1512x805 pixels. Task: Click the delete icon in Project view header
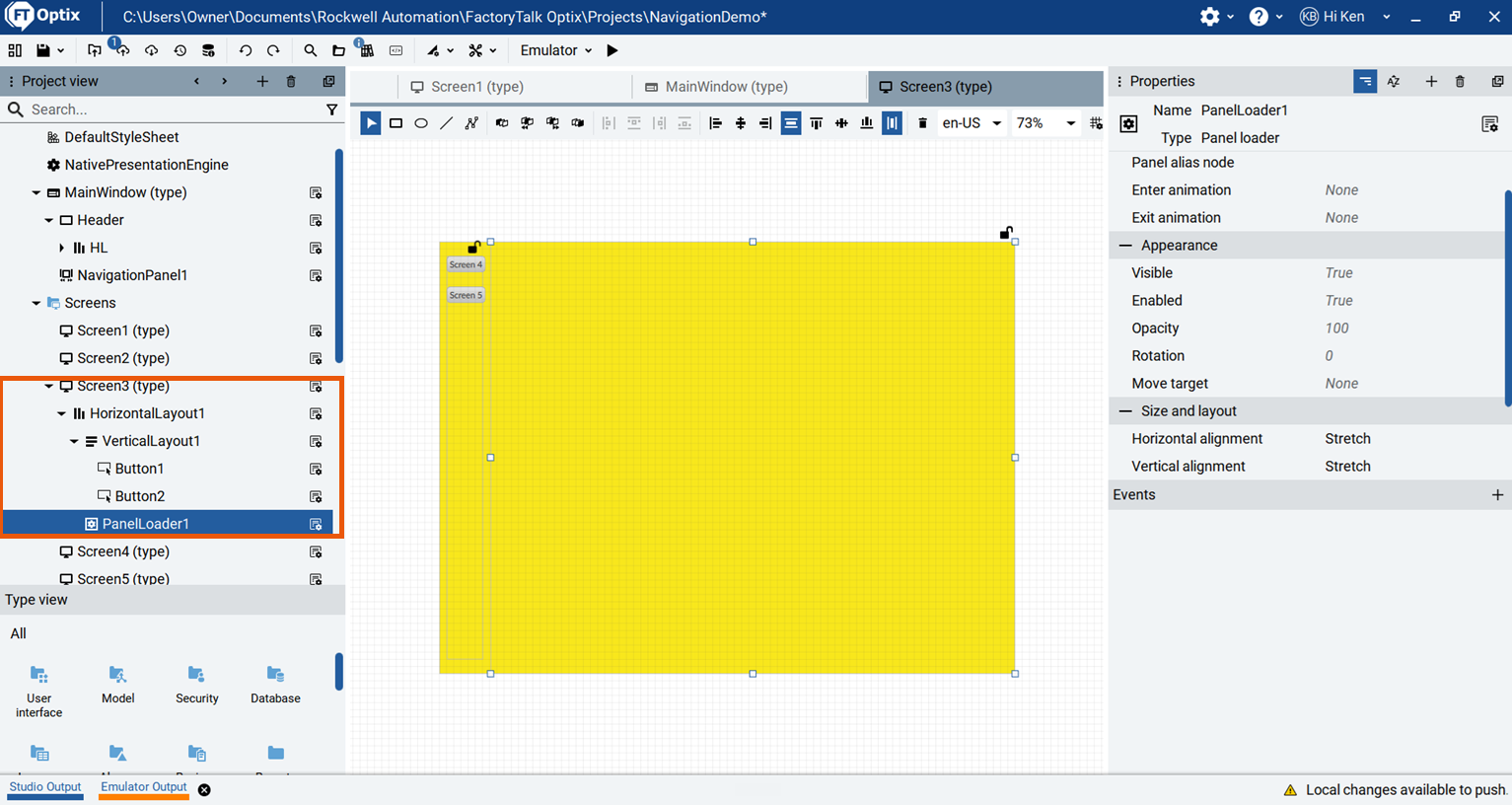pyautogui.click(x=291, y=81)
